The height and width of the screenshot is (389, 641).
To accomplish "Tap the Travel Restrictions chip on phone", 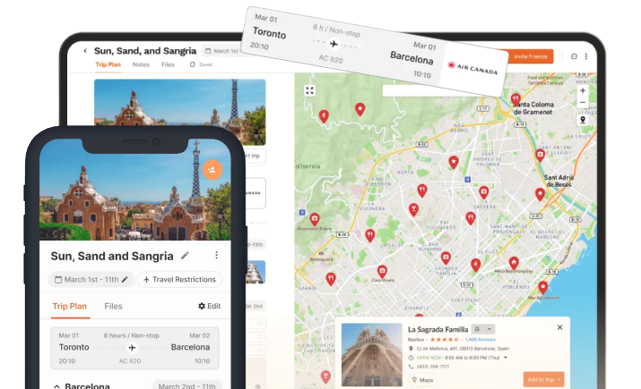I will click(179, 279).
